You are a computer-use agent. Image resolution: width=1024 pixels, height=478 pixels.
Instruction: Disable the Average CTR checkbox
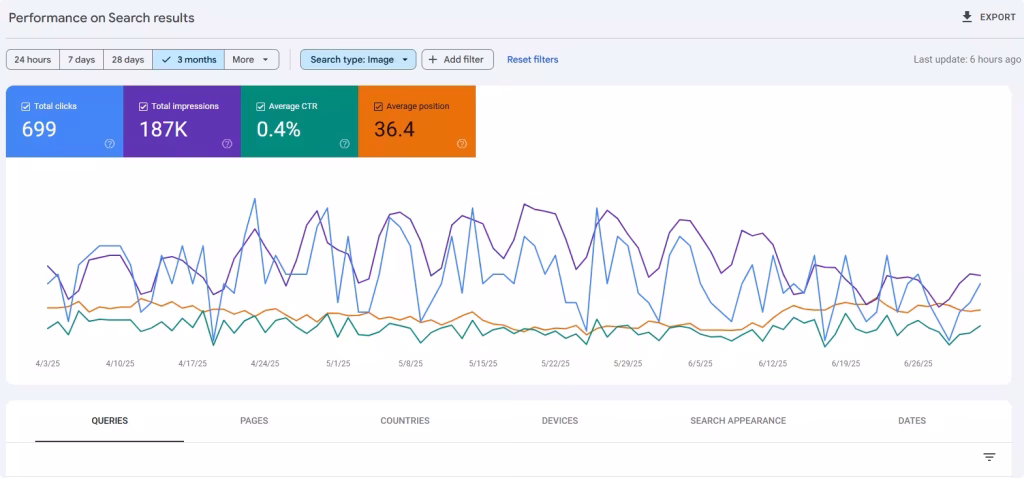coord(260,106)
